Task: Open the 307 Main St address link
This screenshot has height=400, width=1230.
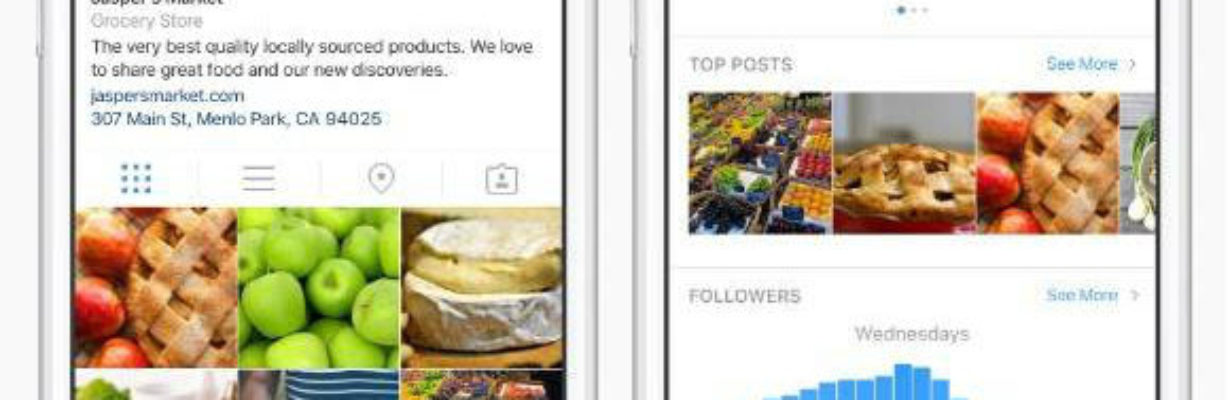Action: pyautogui.click(x=236, y=118)
